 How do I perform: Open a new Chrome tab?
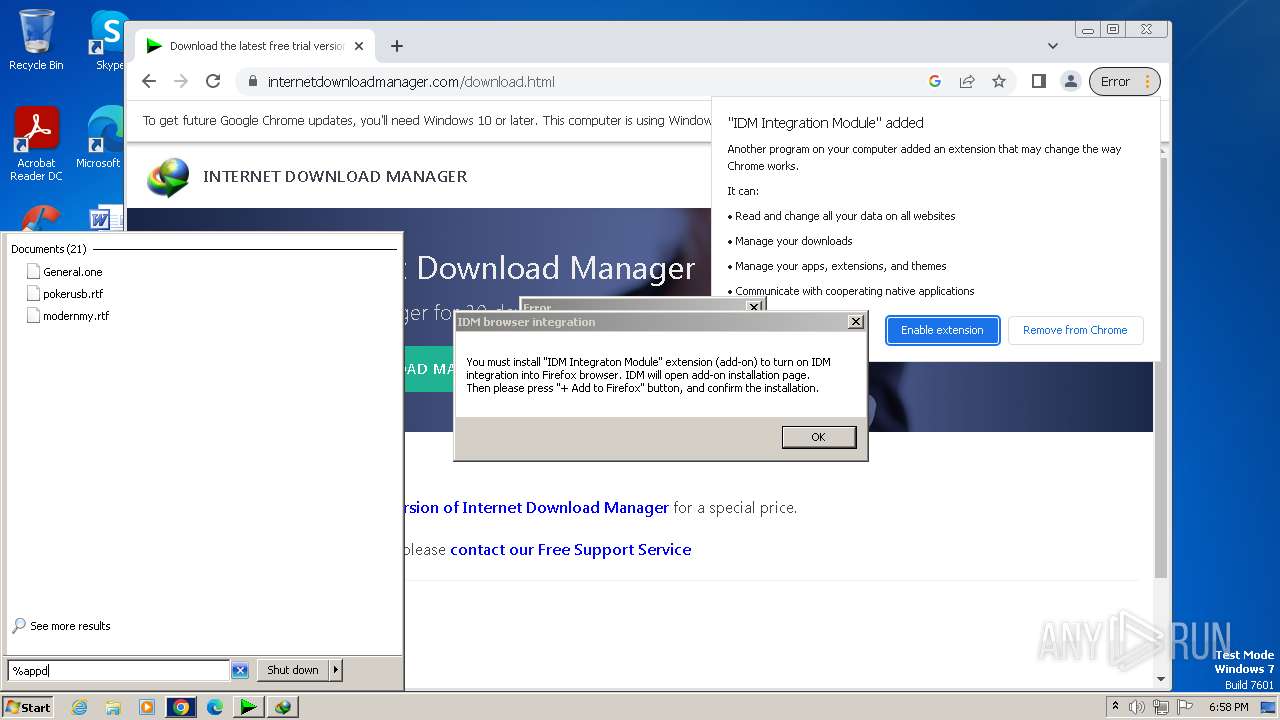[397, 46]
